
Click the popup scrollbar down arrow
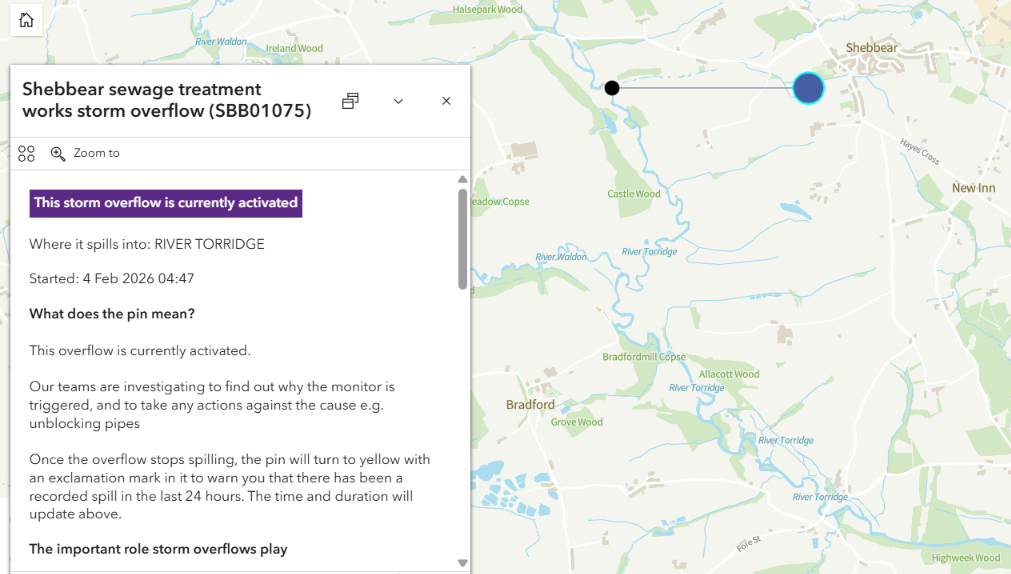(462, 563)
